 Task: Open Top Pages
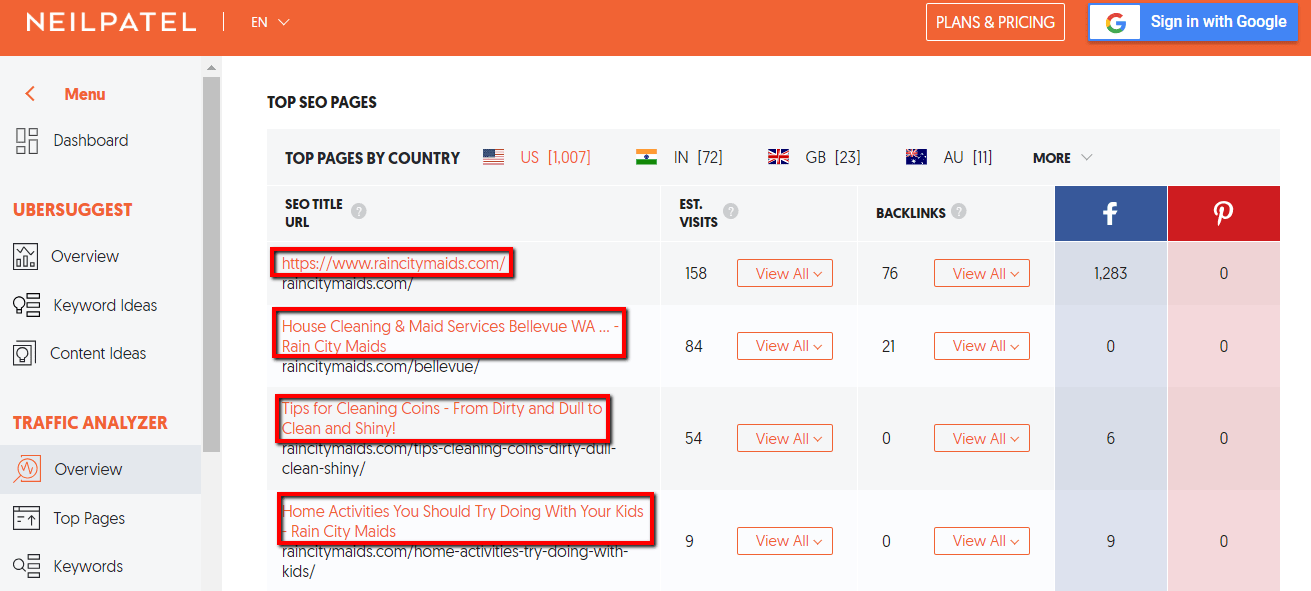[x=89, y=518]
